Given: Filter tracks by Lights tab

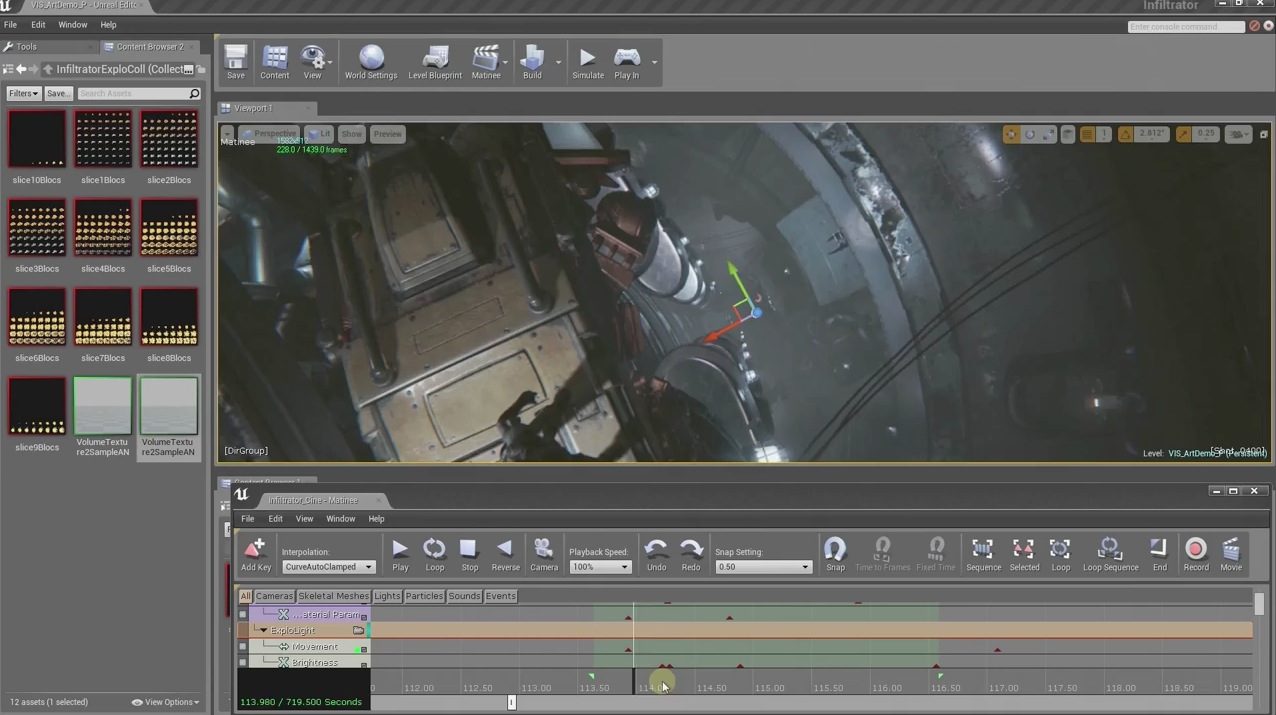Looking at the screenshot, I should [387, 596].
